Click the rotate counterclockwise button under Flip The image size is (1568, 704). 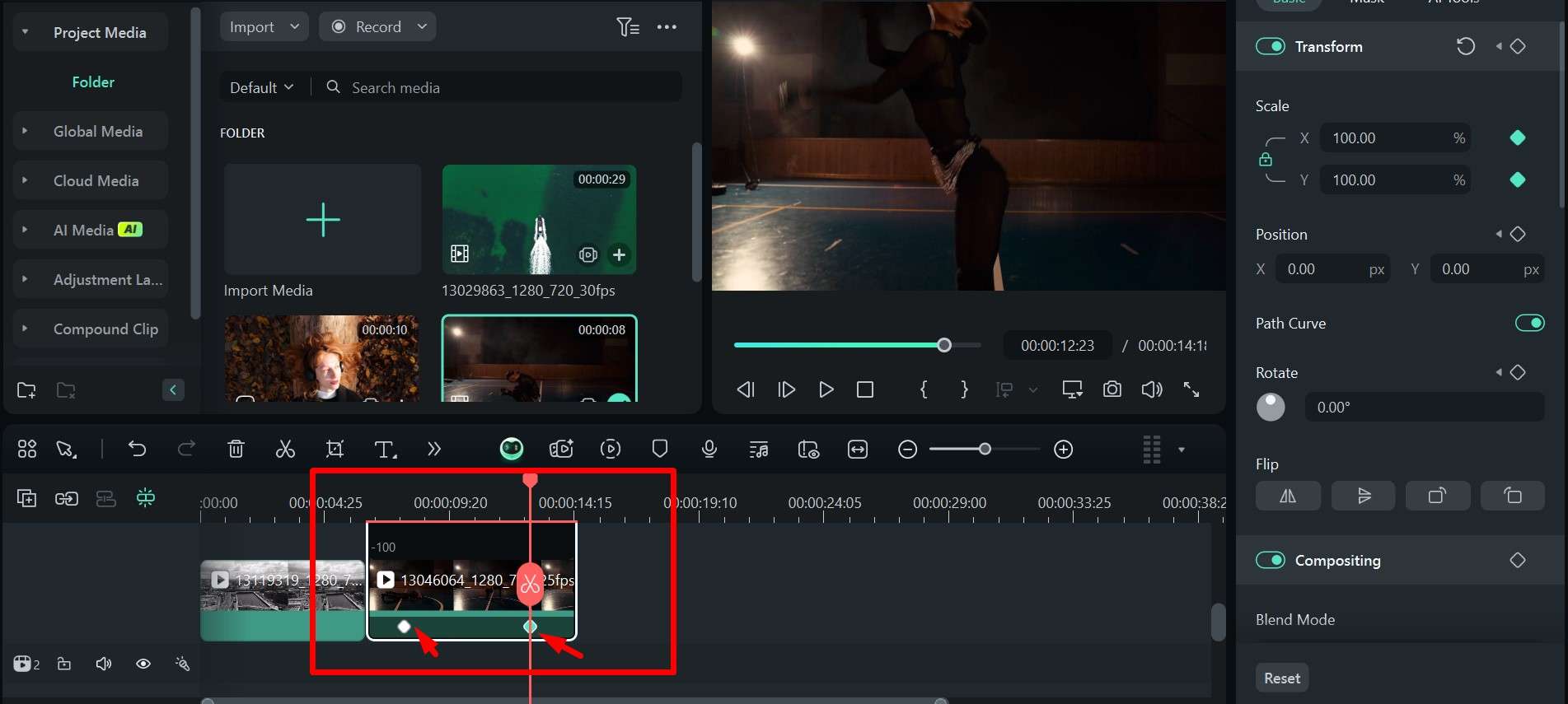coord(1513,496)
